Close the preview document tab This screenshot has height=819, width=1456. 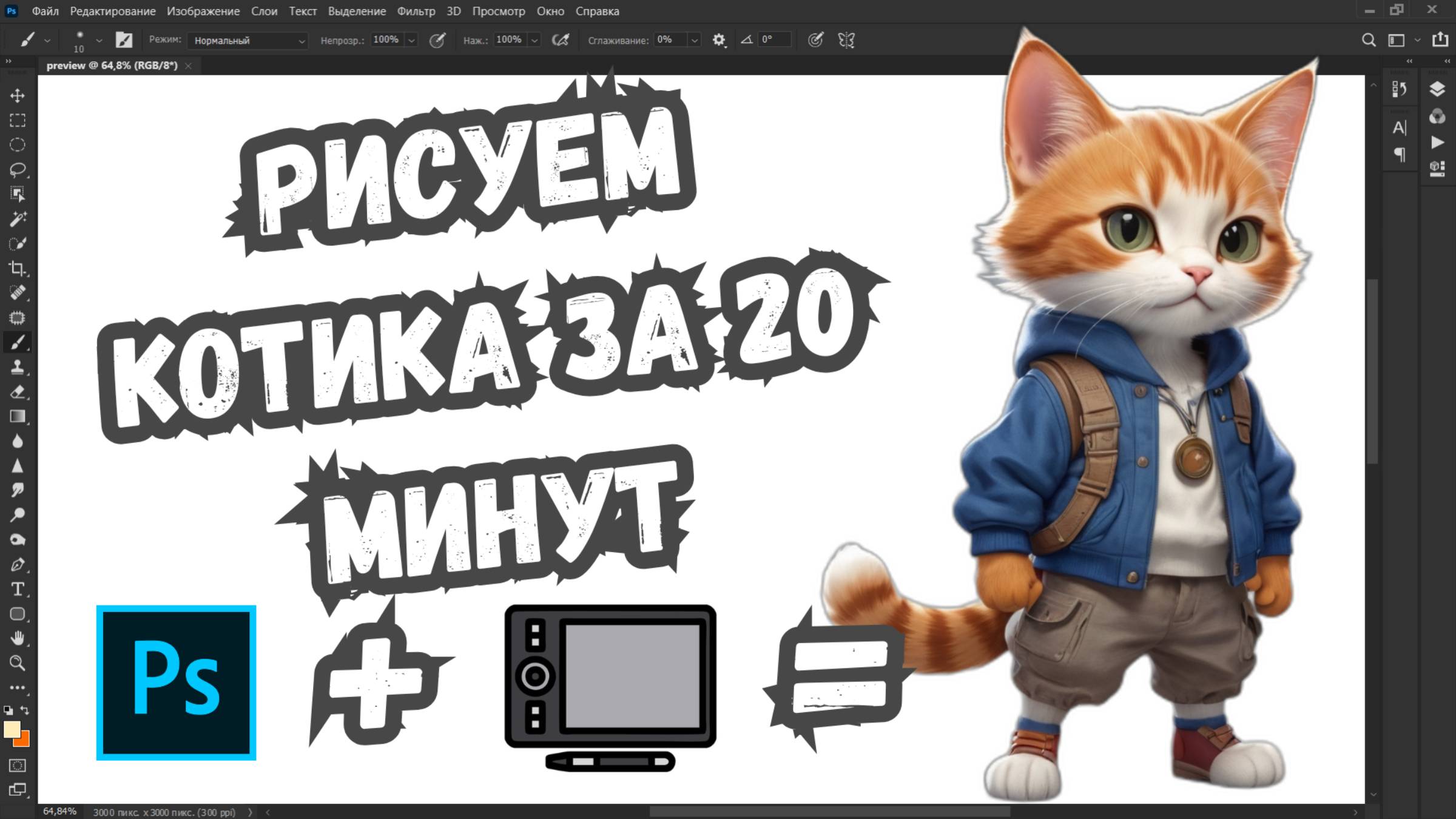pyautogui.click(x=189, y=65)
